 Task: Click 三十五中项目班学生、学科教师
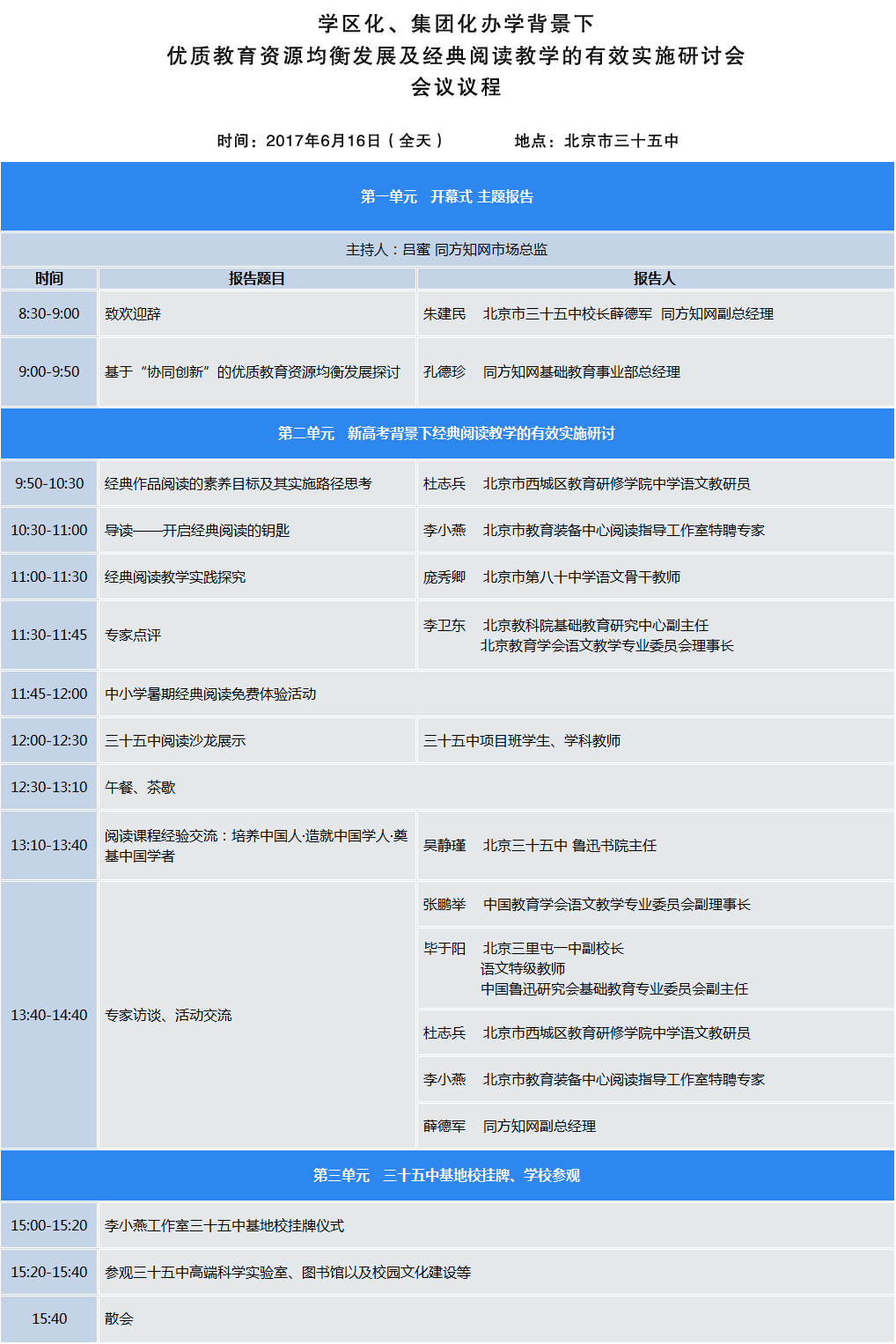point(522,741)
